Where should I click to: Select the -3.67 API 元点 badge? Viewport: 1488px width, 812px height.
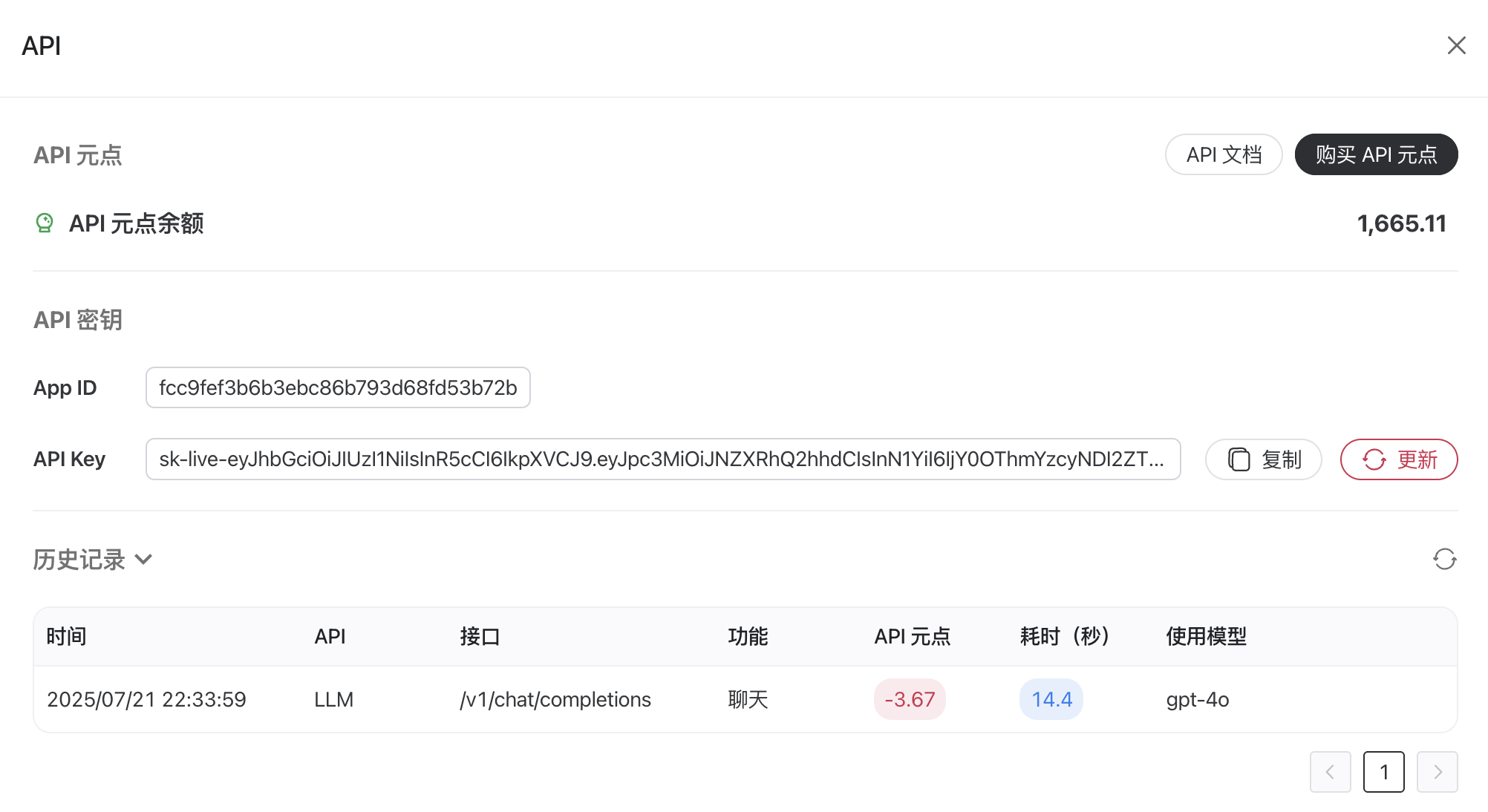point(910,698)
